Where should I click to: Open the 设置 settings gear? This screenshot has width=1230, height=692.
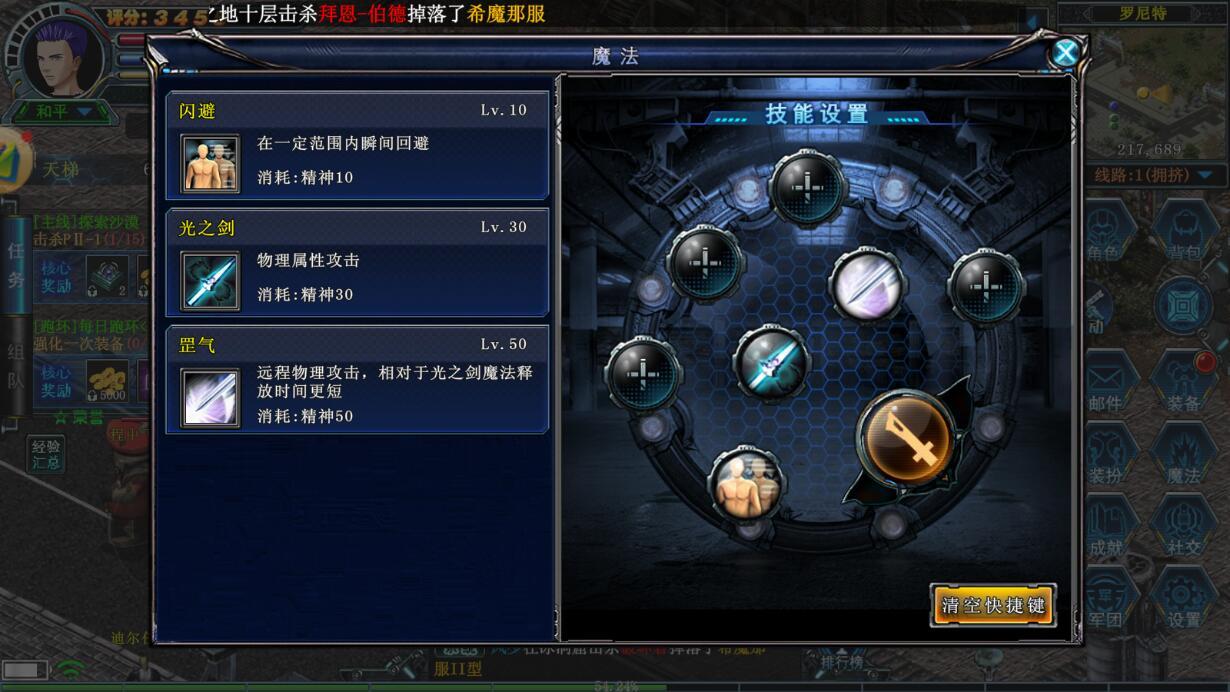click(x=1183, y=599)
